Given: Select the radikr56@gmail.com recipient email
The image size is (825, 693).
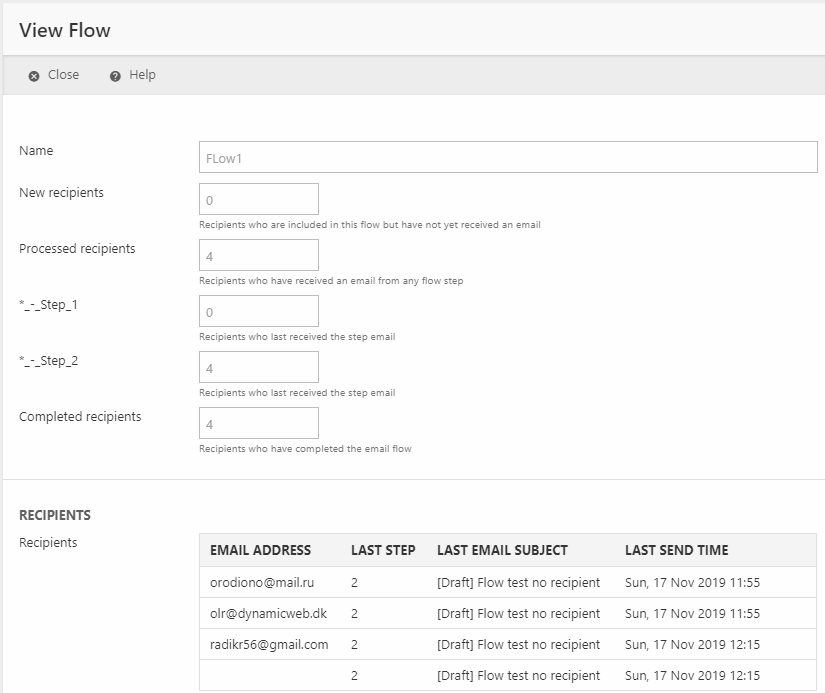Looking at the screenshot, I should coord(269,644).
